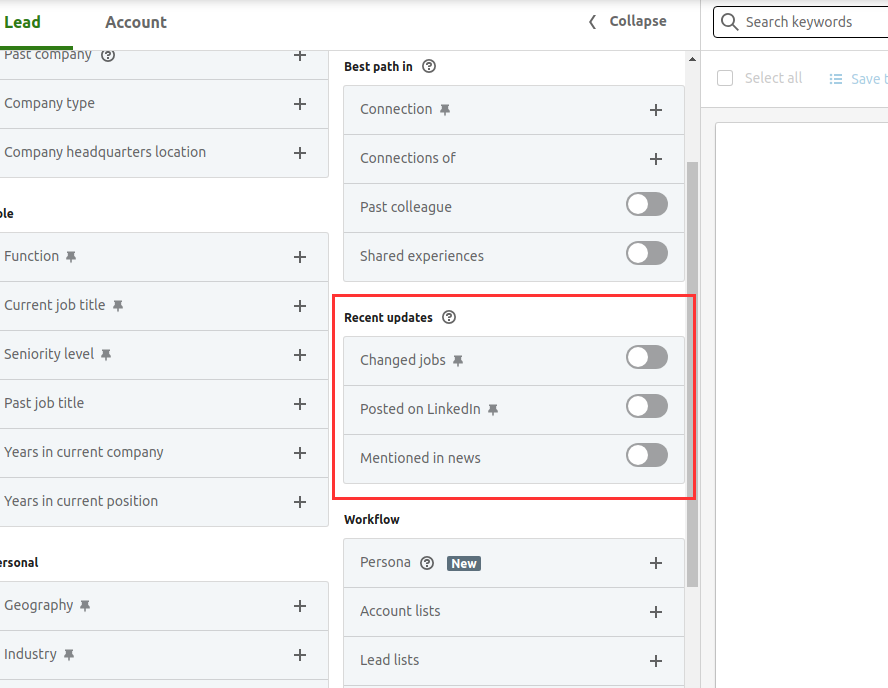Select the Lead tab
The width and height of the screenshot is (888, 688).
[x=22, y=22]
